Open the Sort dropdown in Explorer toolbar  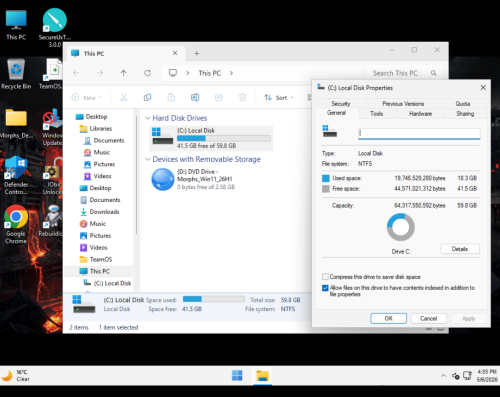279,97
